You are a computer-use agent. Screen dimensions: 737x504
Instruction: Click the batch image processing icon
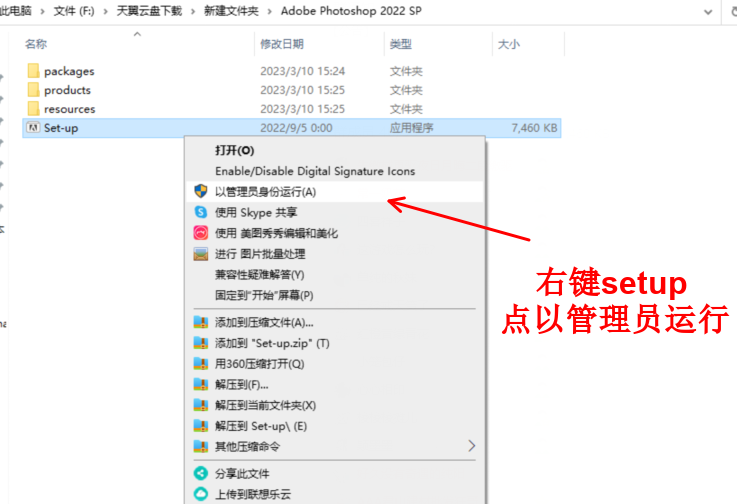point(200,254)
